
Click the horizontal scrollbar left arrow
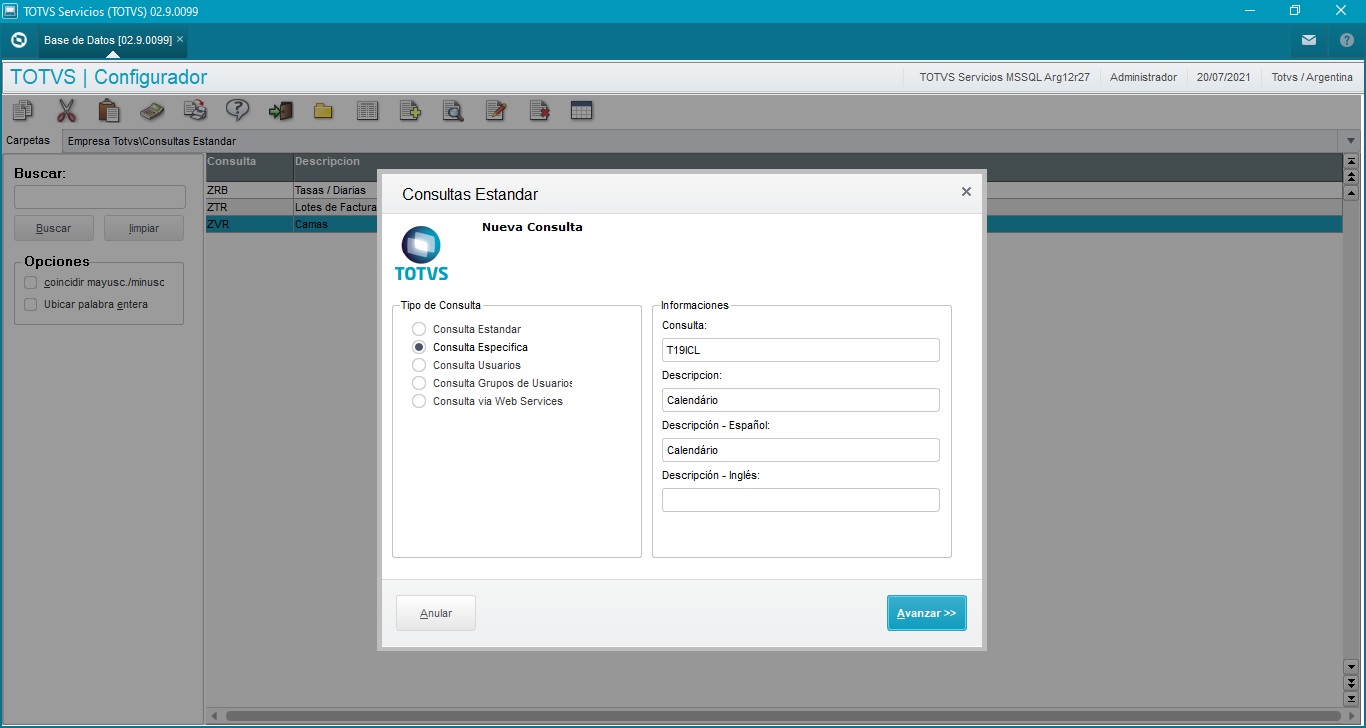point(214,716)
